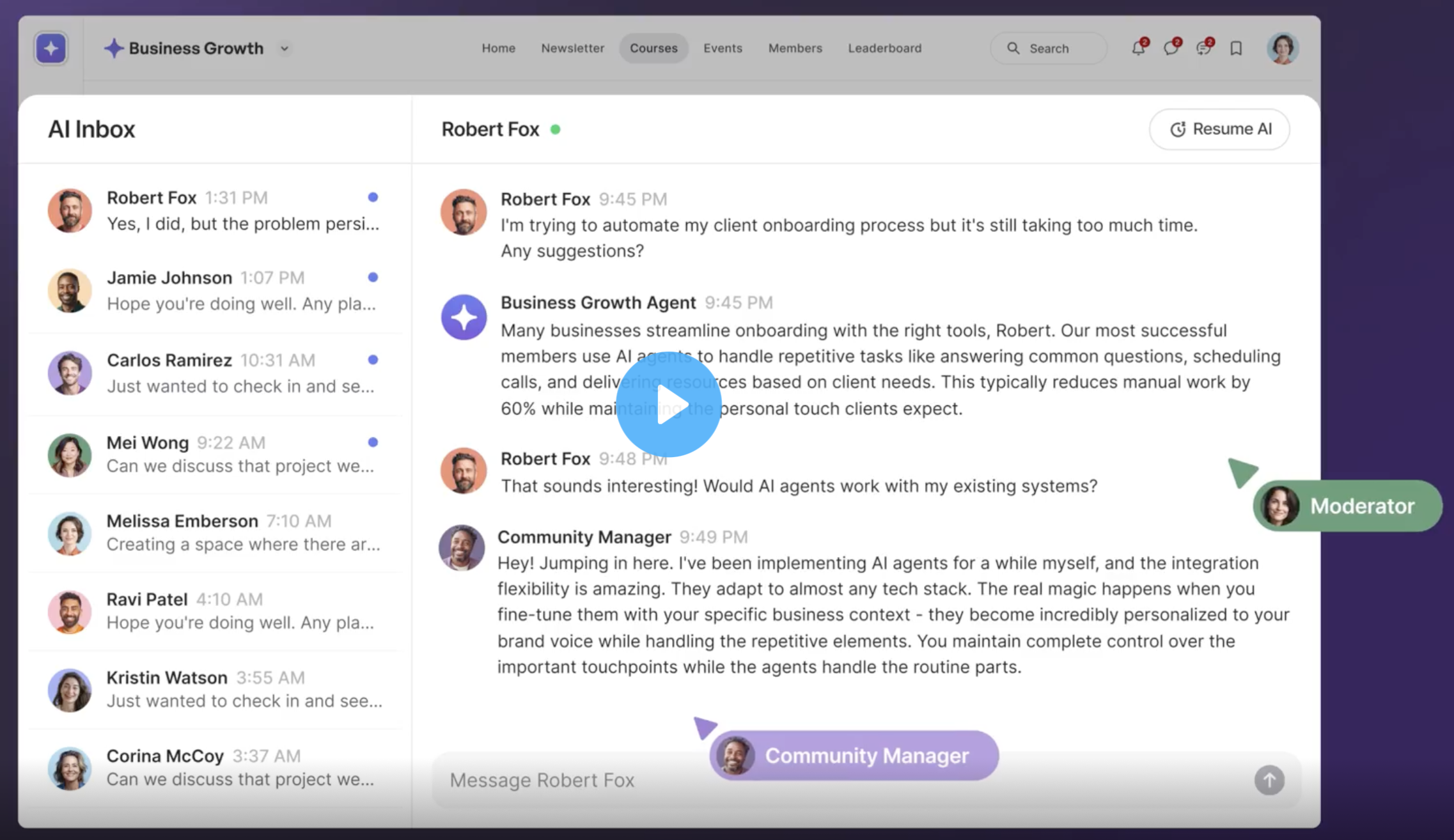Go to the Home tab
This screenshot has width=1454, height=840.
(498, 48)
